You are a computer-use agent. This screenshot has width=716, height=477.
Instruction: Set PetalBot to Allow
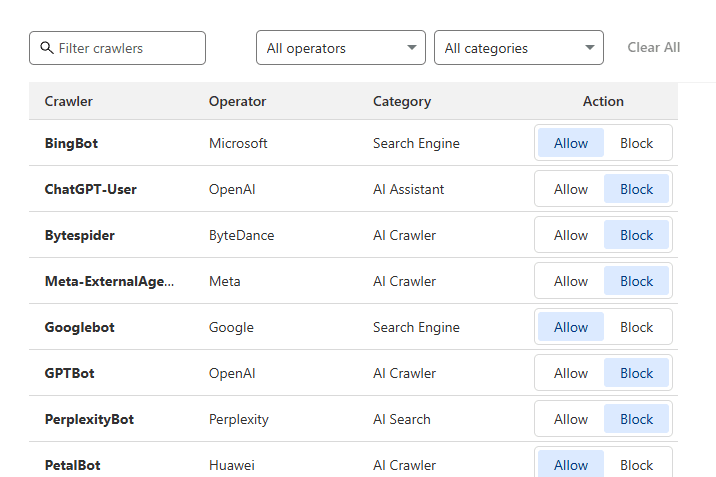tap(571, 465)
